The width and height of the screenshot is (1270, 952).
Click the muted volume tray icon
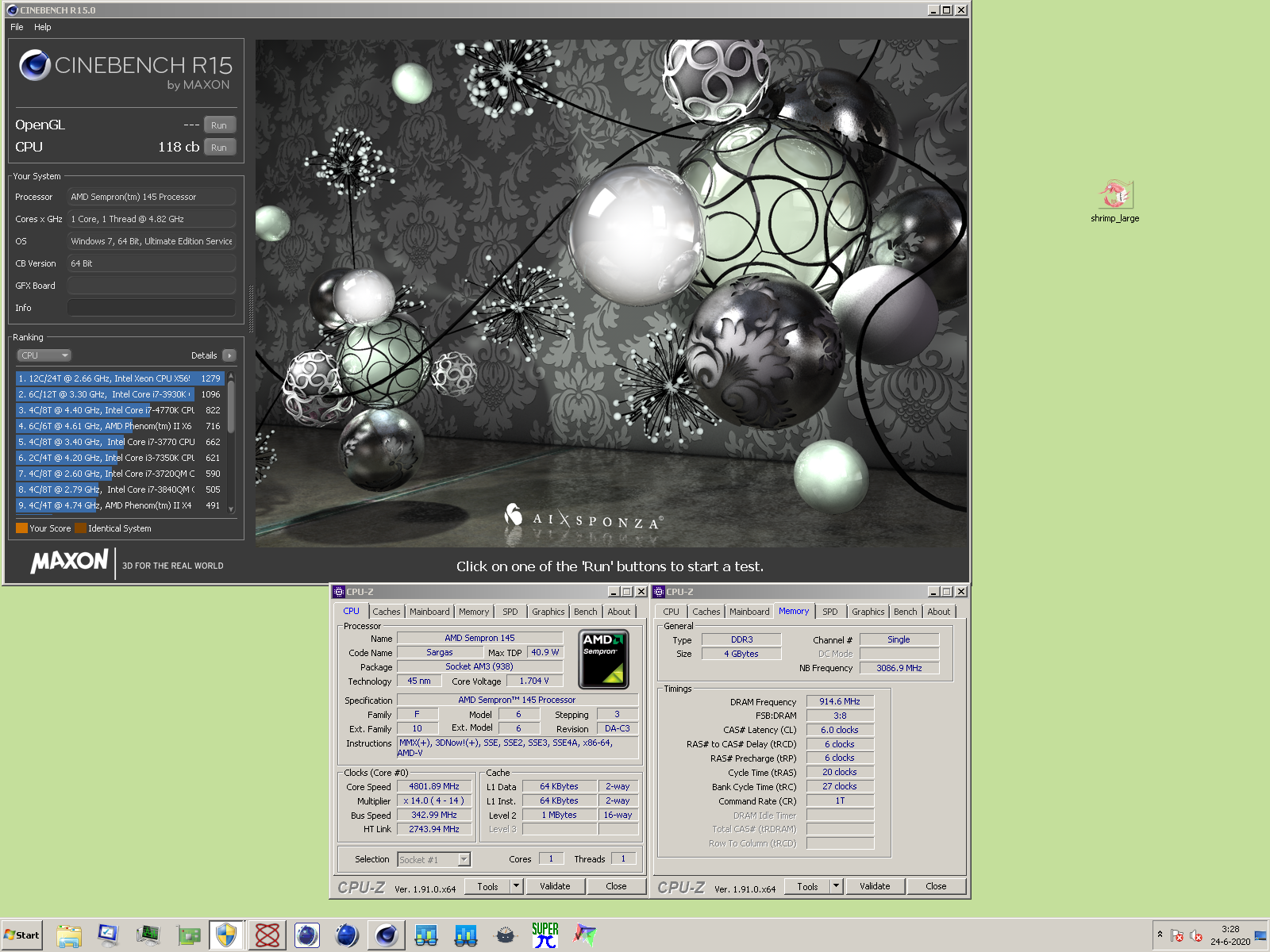(x=1196, y=935)
